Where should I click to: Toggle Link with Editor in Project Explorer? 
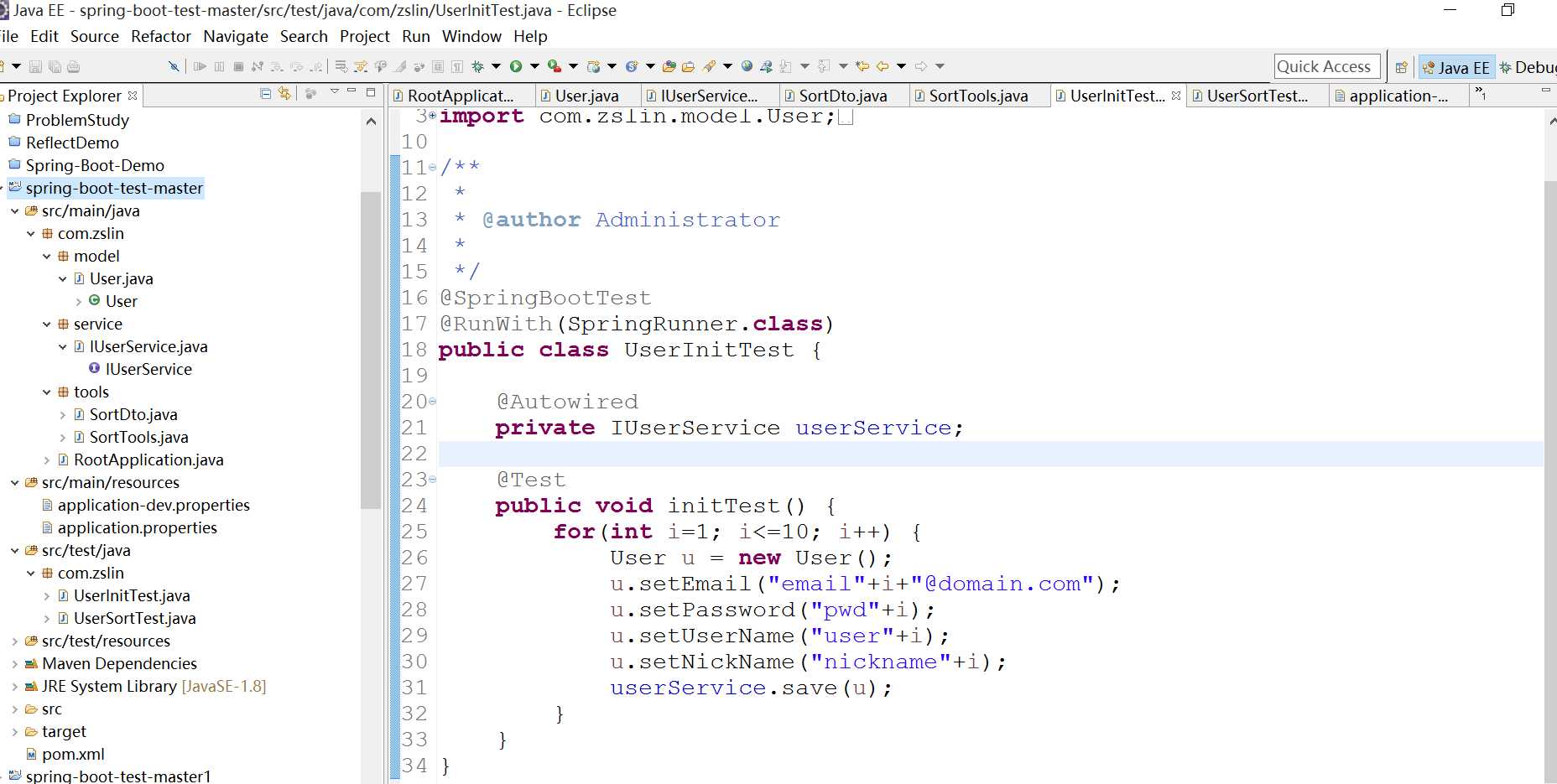click(x=284, y=94)
